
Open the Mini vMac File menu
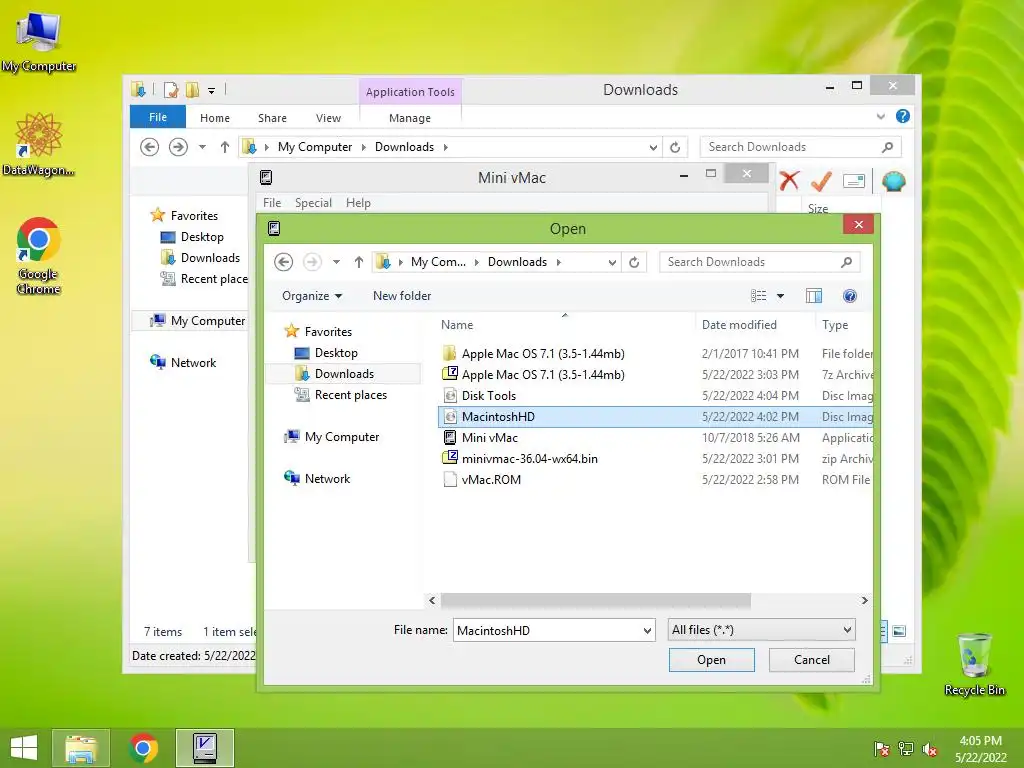pos(272,203)
